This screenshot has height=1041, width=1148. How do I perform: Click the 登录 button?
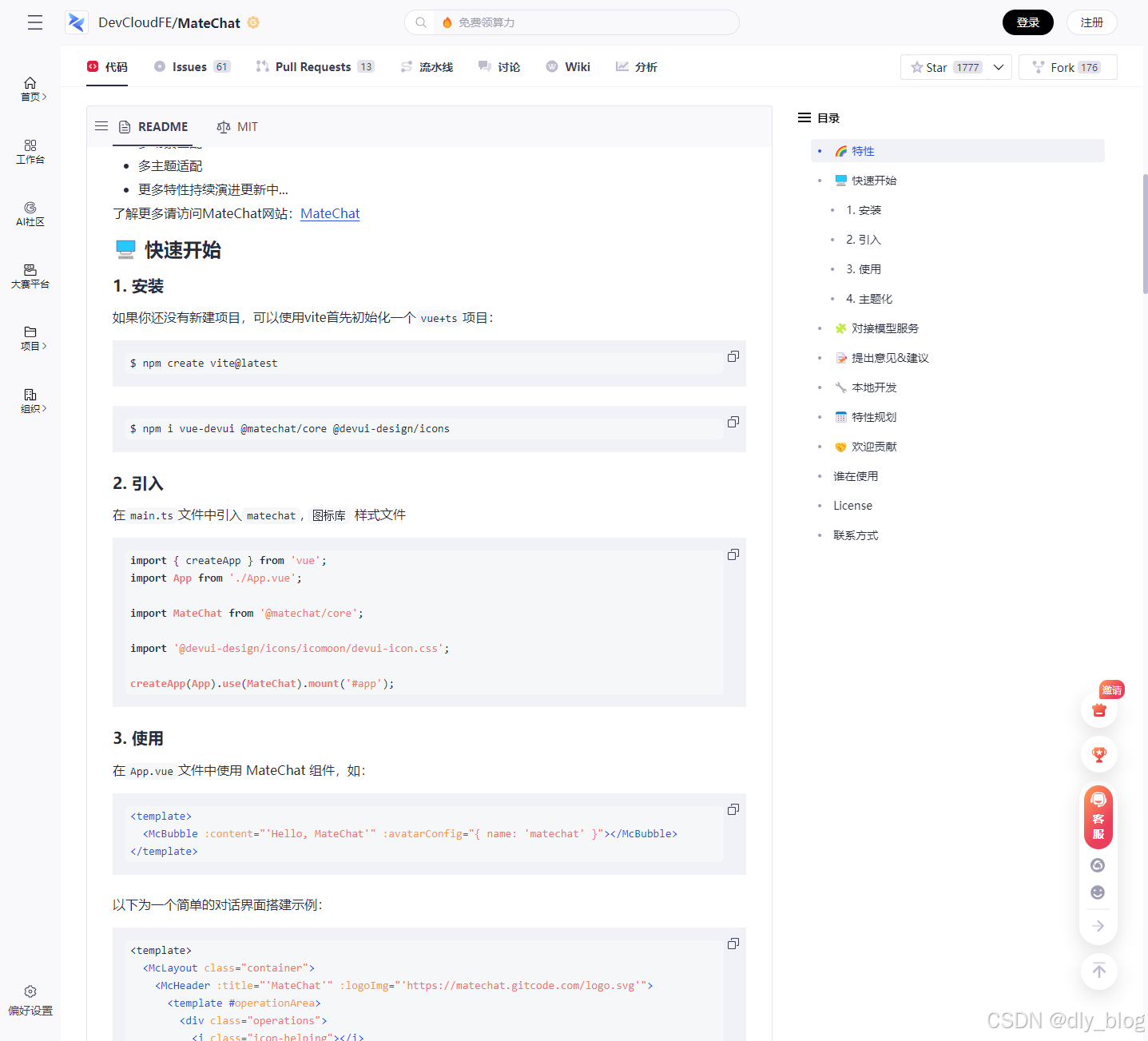click(1028, 22)
